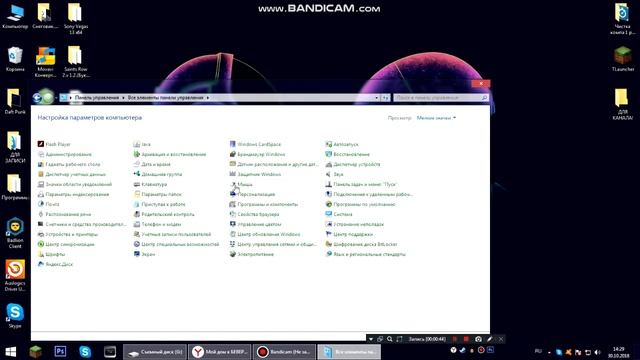Open Программы по умолчанию link

tap(360, 204)
